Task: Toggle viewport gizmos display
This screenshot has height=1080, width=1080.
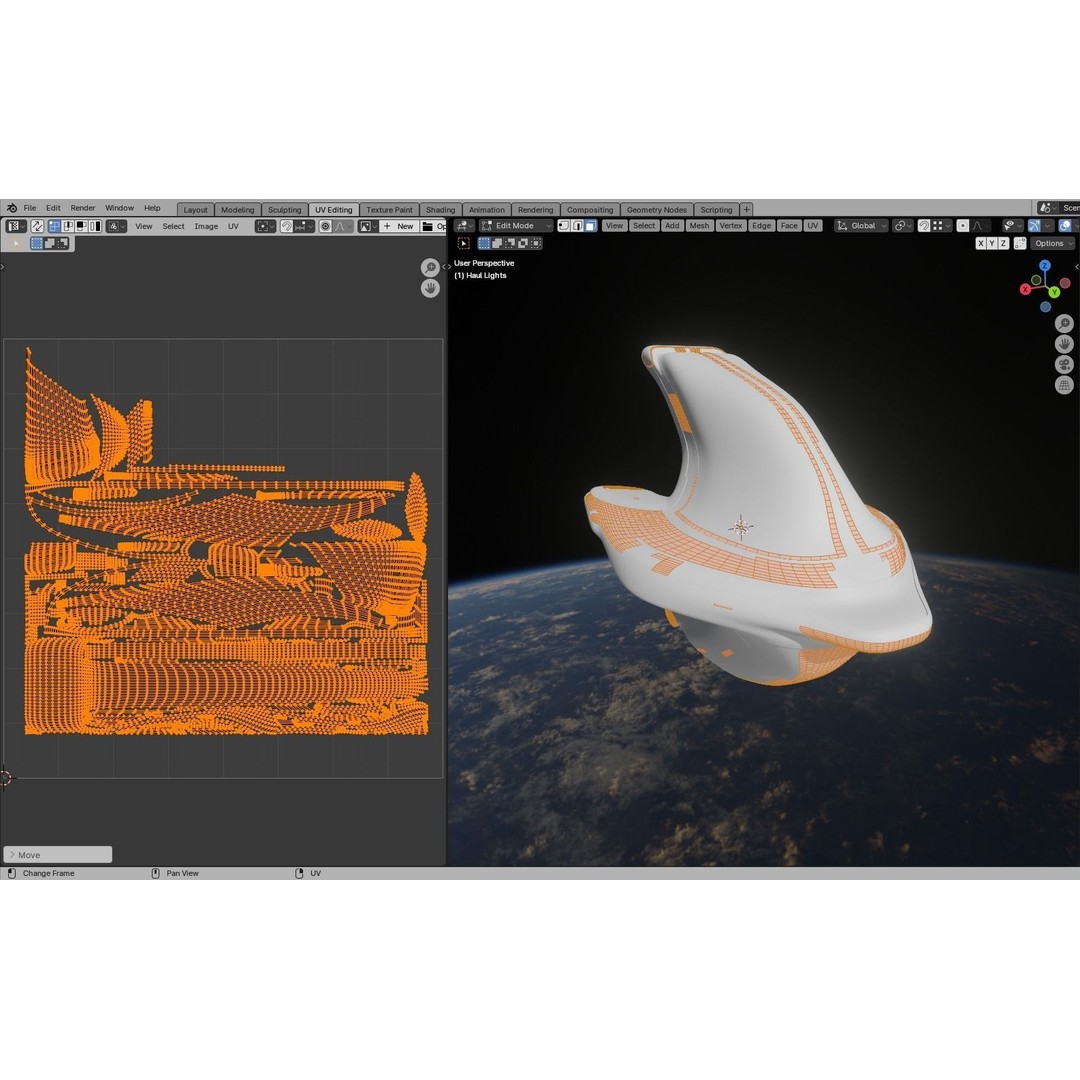Action: [1034, 226]
